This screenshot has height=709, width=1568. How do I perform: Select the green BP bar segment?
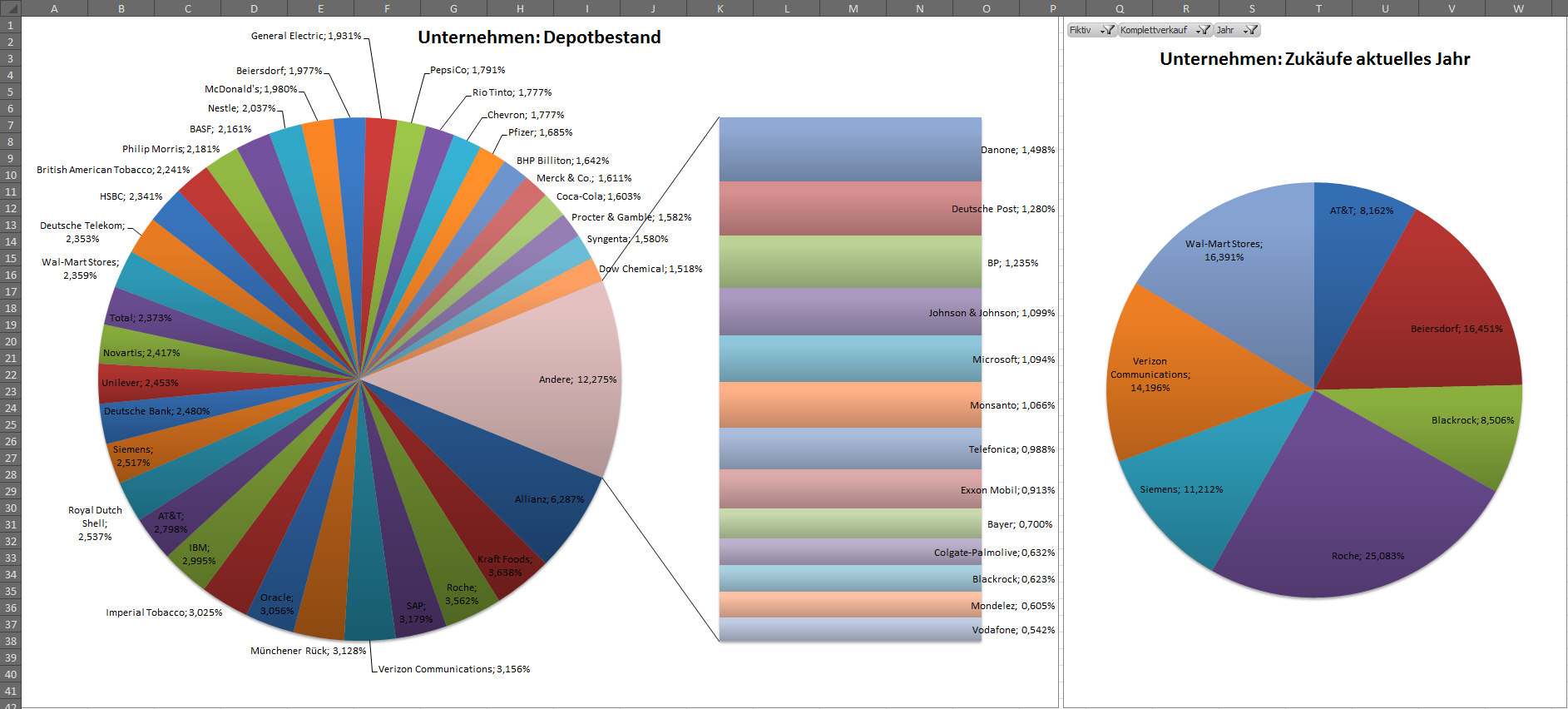click(x=850, y=261)
